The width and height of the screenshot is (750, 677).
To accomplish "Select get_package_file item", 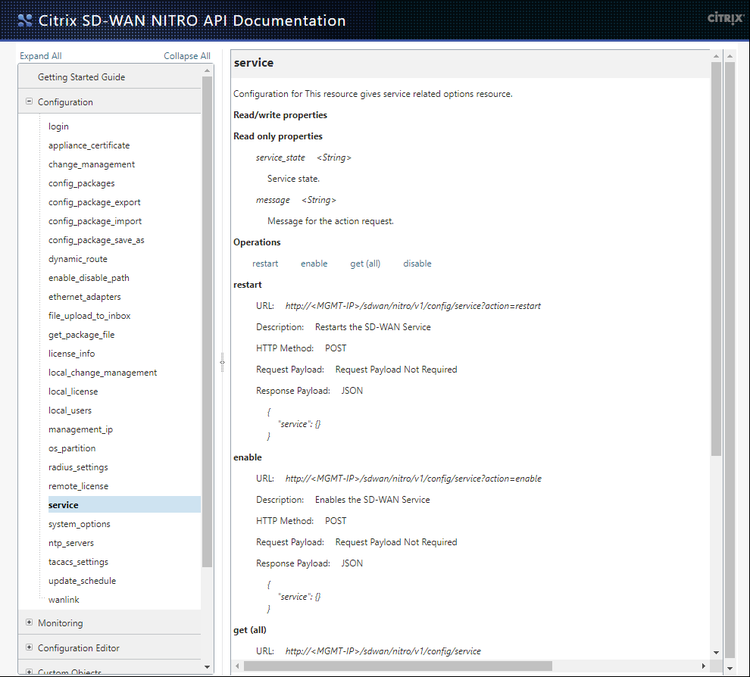I will click(81, 334).
